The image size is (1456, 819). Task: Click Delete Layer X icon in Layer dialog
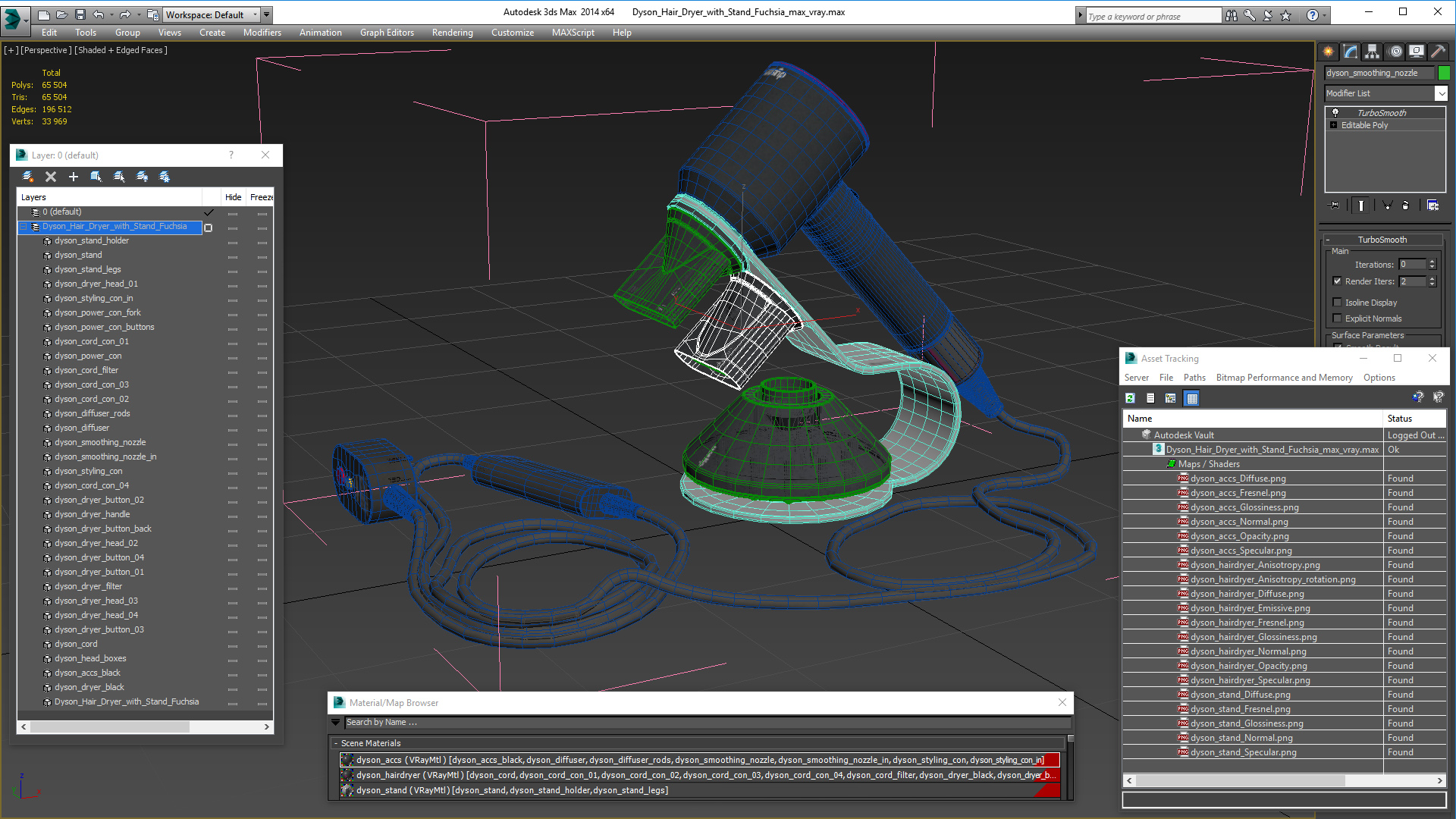(51, 177)
